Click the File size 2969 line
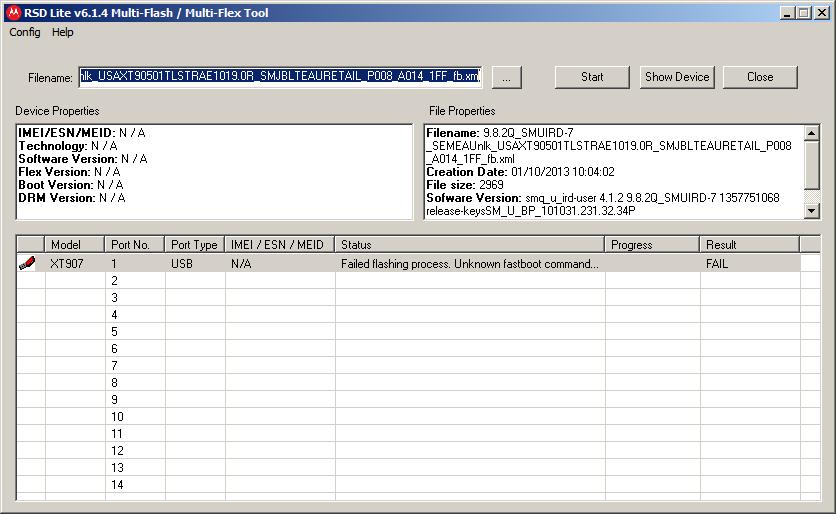 pos(465,185)
